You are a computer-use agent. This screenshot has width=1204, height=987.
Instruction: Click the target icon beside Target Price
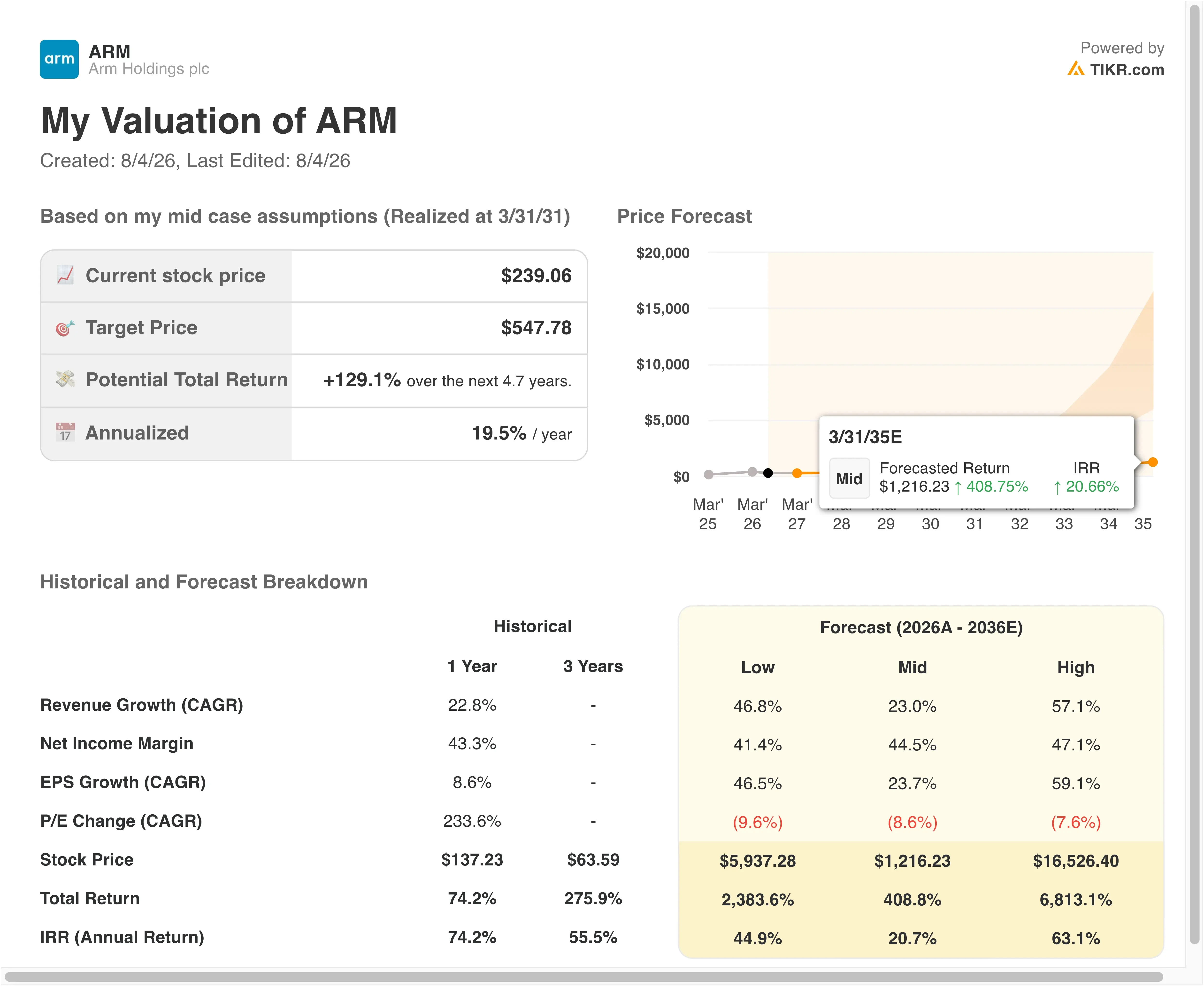[x=65, y=328]
